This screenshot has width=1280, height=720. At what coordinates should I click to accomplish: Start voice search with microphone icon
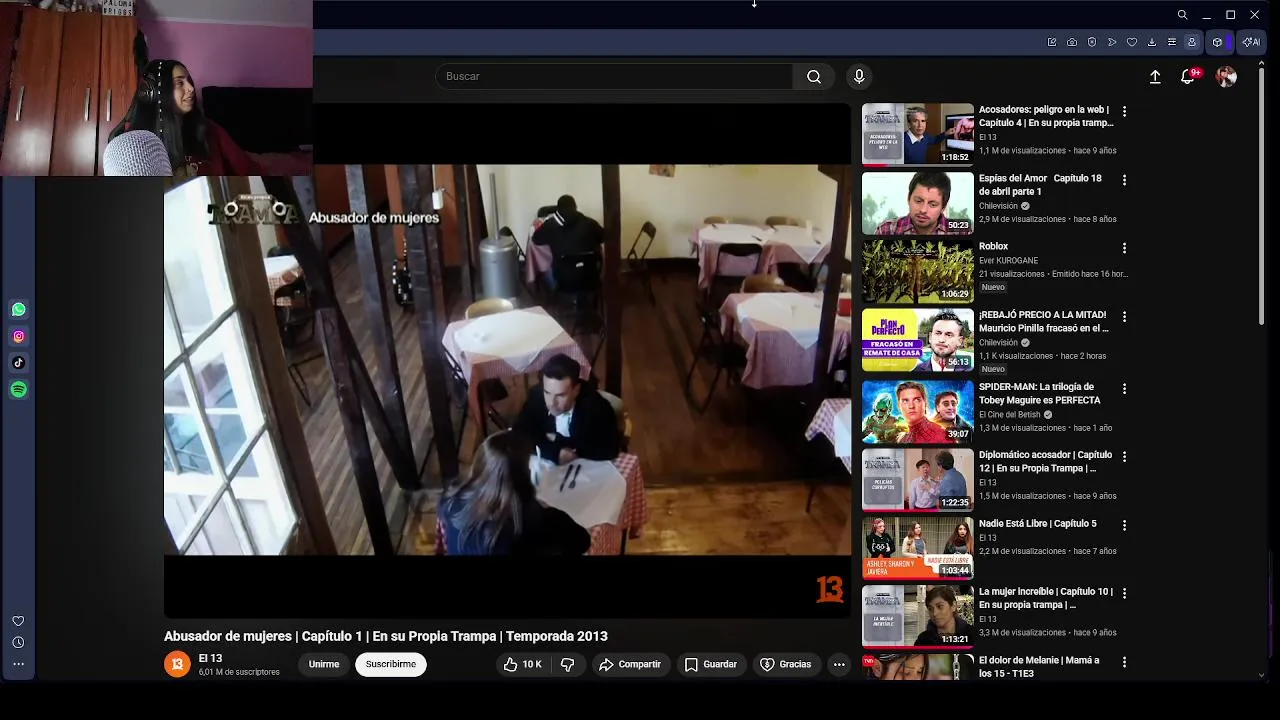coord(859,76)
